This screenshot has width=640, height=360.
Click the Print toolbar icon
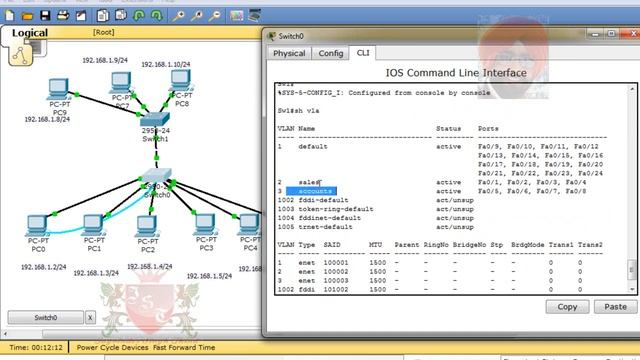63,16
